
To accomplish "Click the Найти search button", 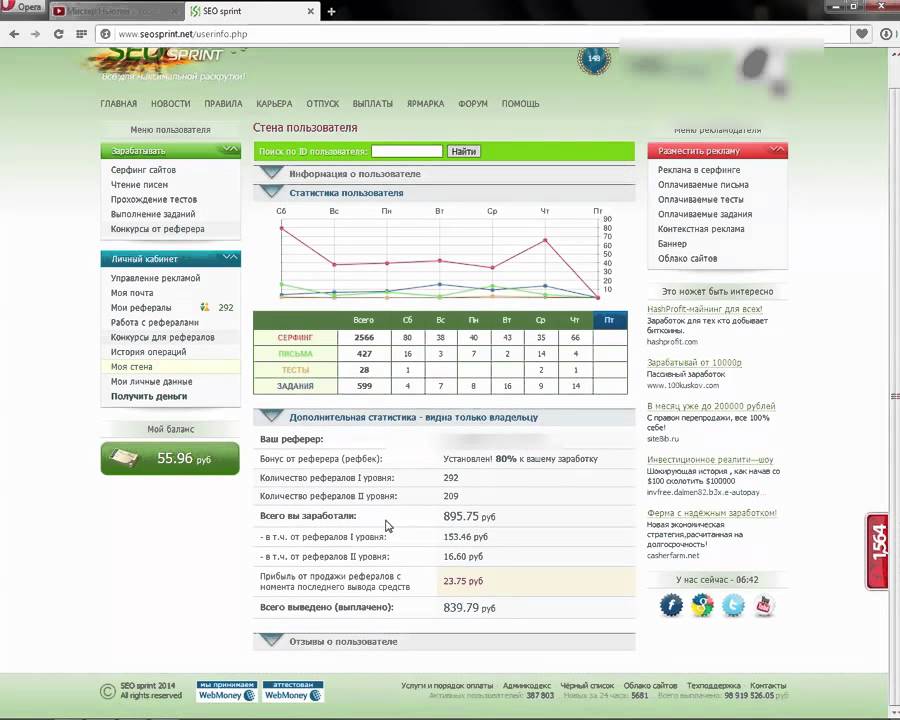I will [463, 152].
